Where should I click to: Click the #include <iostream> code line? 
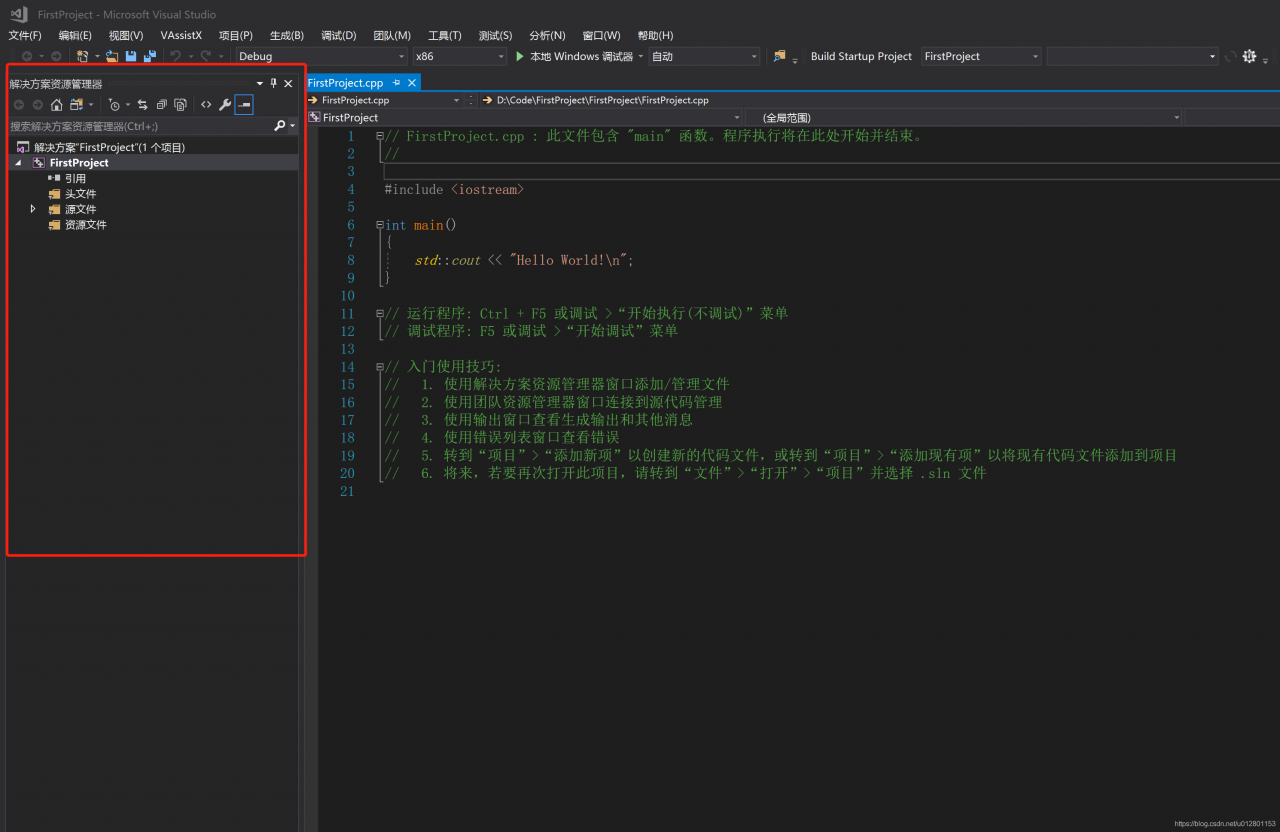[454, 189]
